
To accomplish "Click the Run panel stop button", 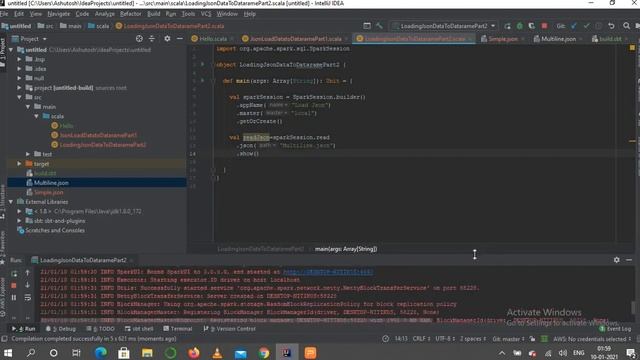I will tap(14, 285).
